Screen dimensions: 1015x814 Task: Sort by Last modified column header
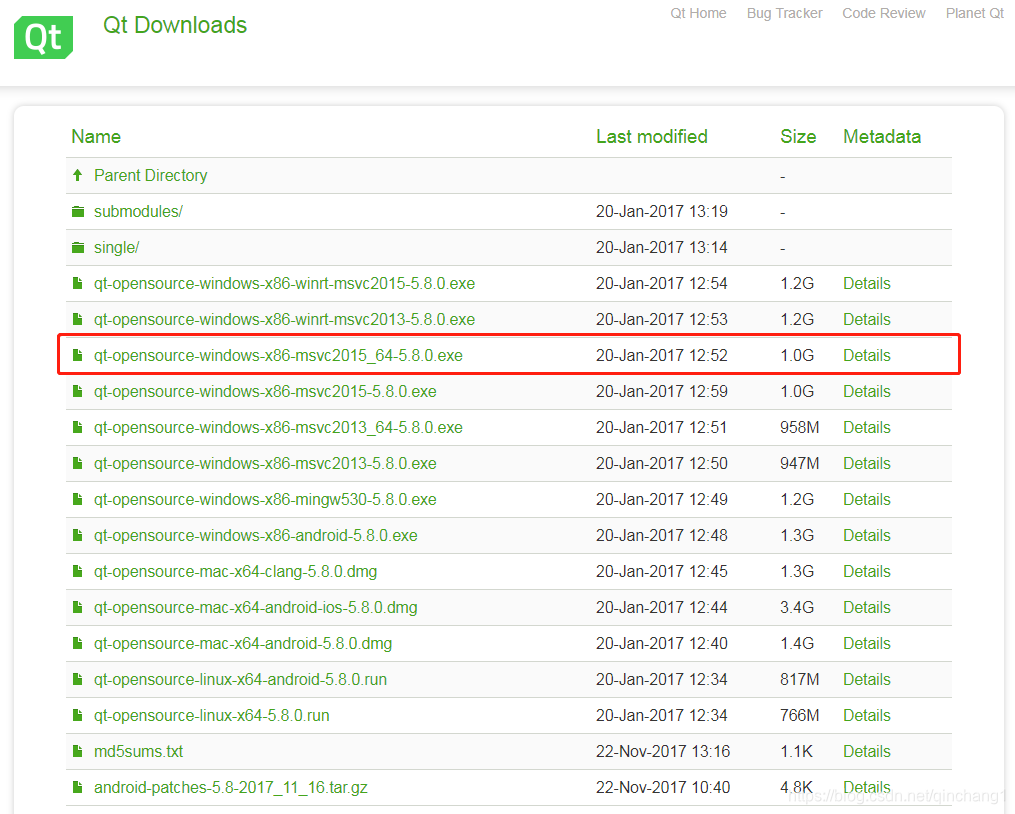(x=651, y=137)
